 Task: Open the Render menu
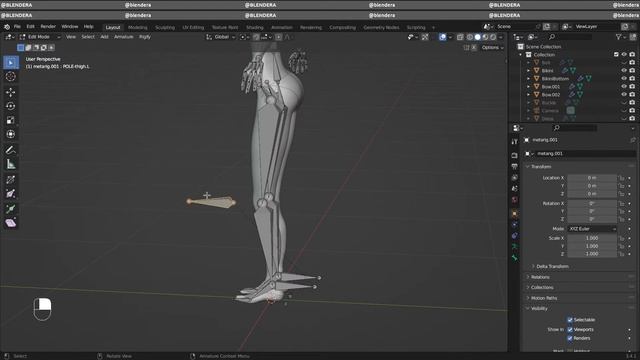(x=48, y=27)
